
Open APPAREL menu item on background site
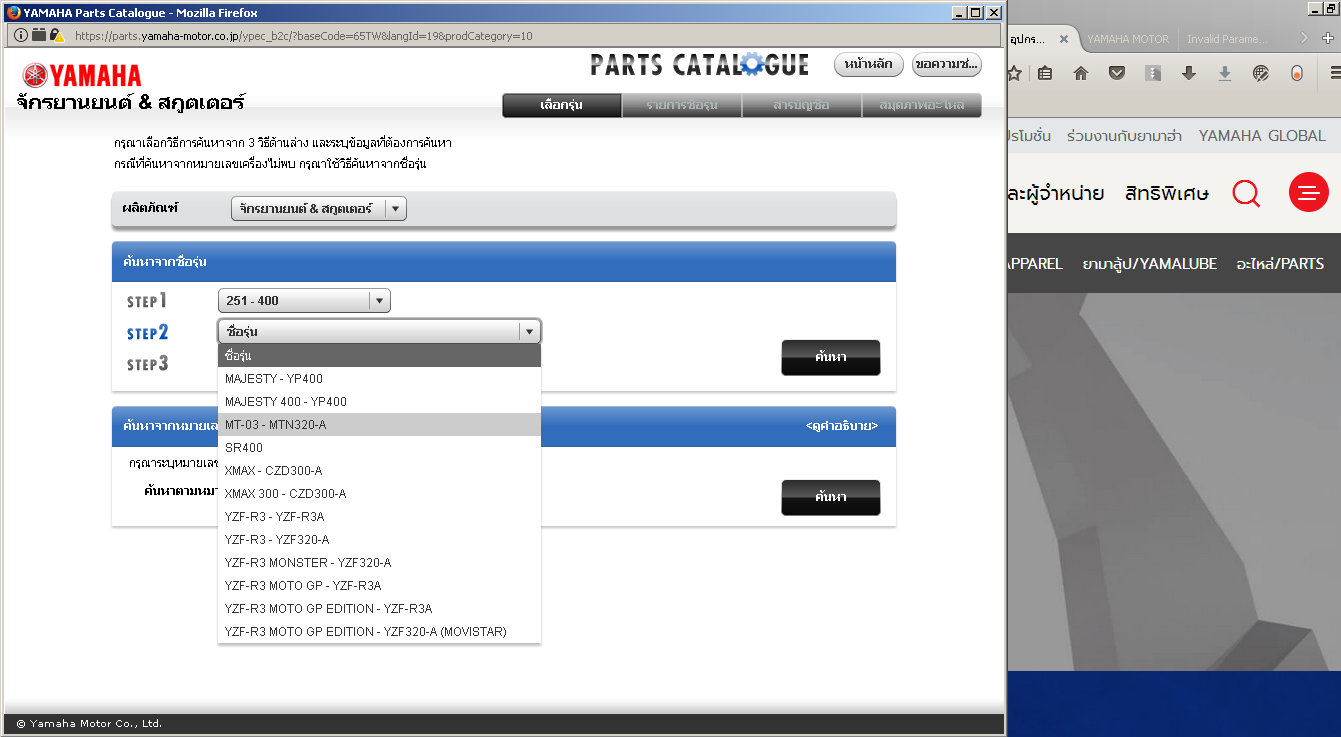click(x=1035, y=264)
